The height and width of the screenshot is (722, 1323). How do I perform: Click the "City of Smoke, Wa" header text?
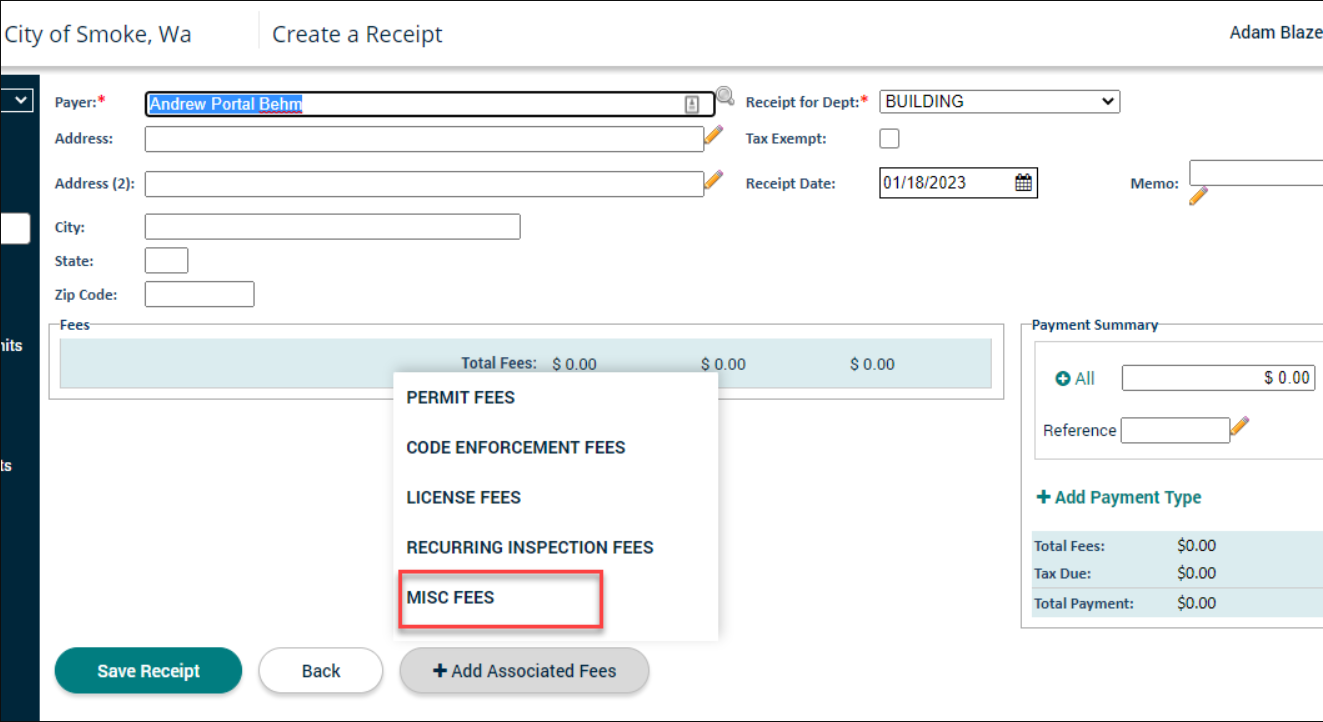[98, 34]
